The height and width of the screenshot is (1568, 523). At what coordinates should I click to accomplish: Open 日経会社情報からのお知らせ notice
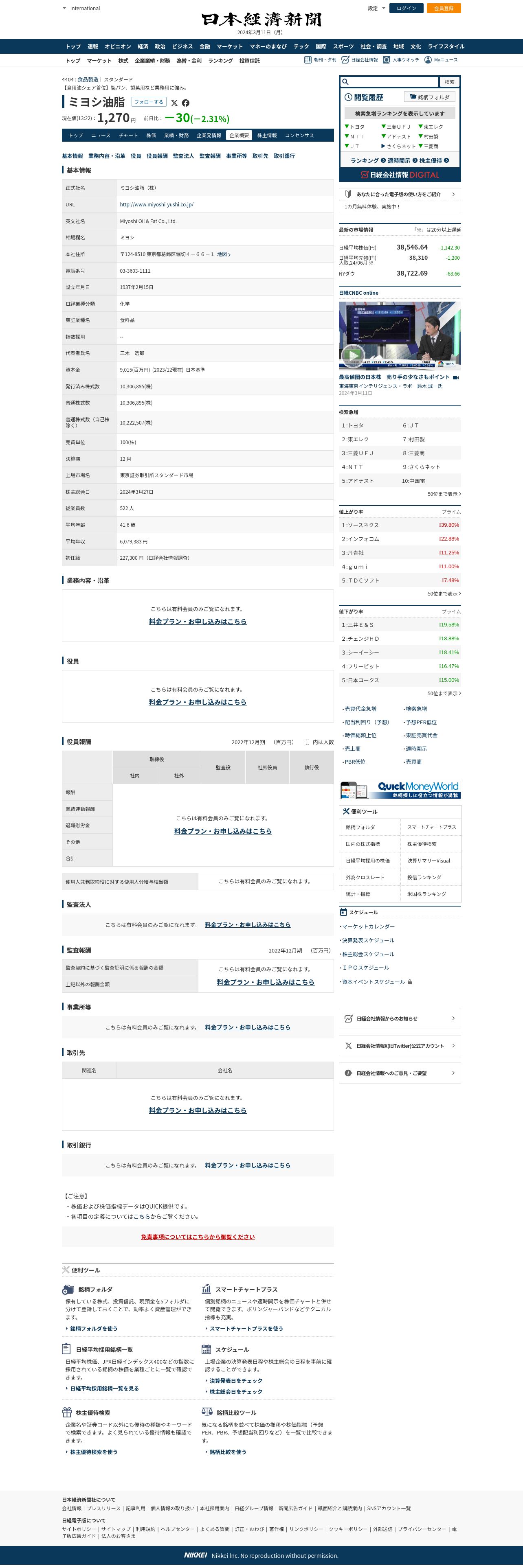[400, 1018]
